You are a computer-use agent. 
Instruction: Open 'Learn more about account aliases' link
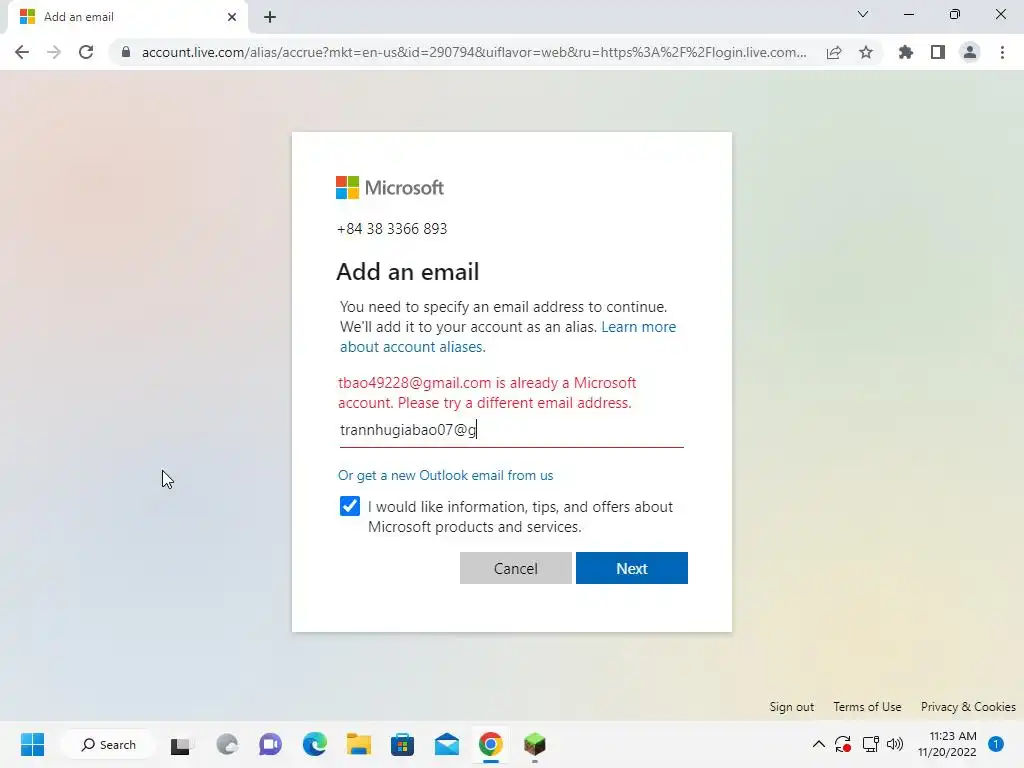[x=507, y=337]
